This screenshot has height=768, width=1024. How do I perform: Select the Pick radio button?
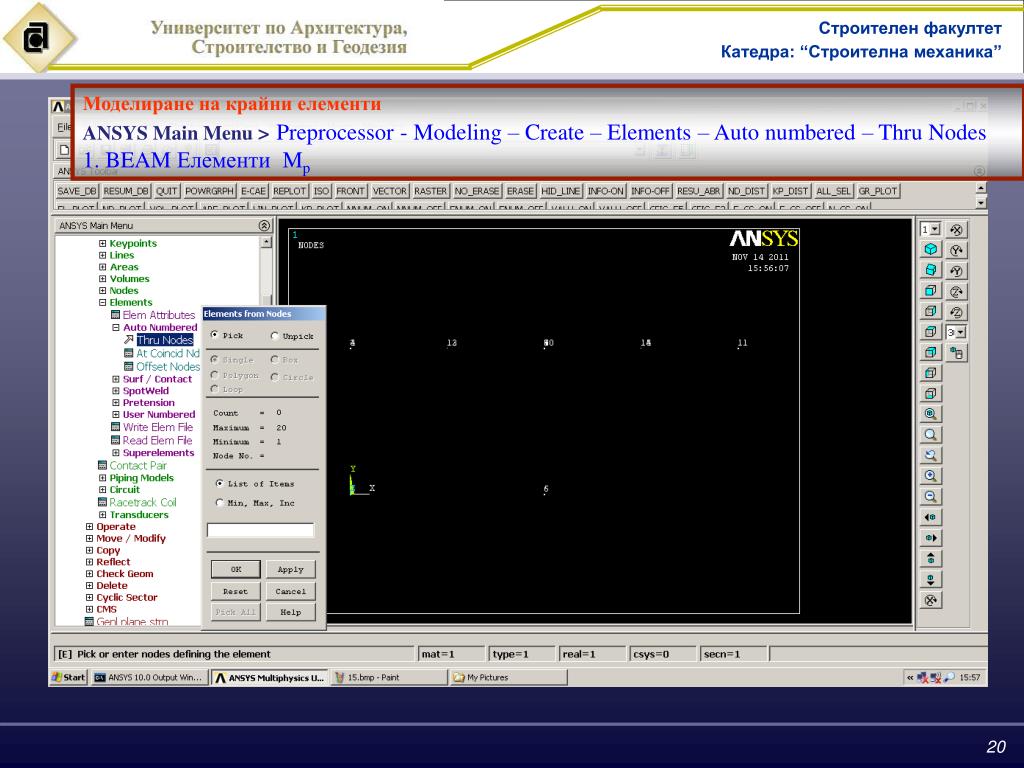214,335
